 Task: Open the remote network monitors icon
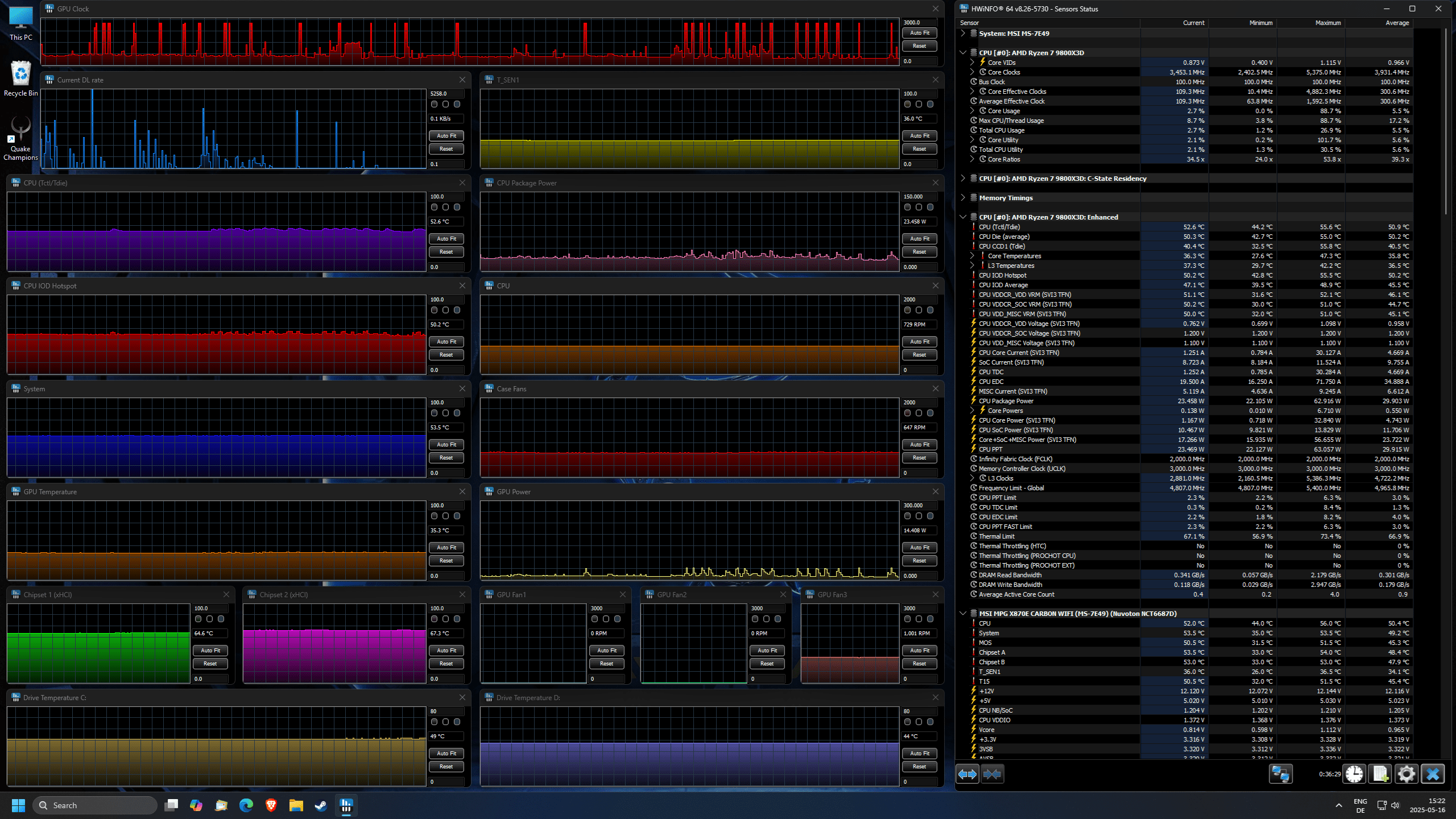tap(1281, 774)
